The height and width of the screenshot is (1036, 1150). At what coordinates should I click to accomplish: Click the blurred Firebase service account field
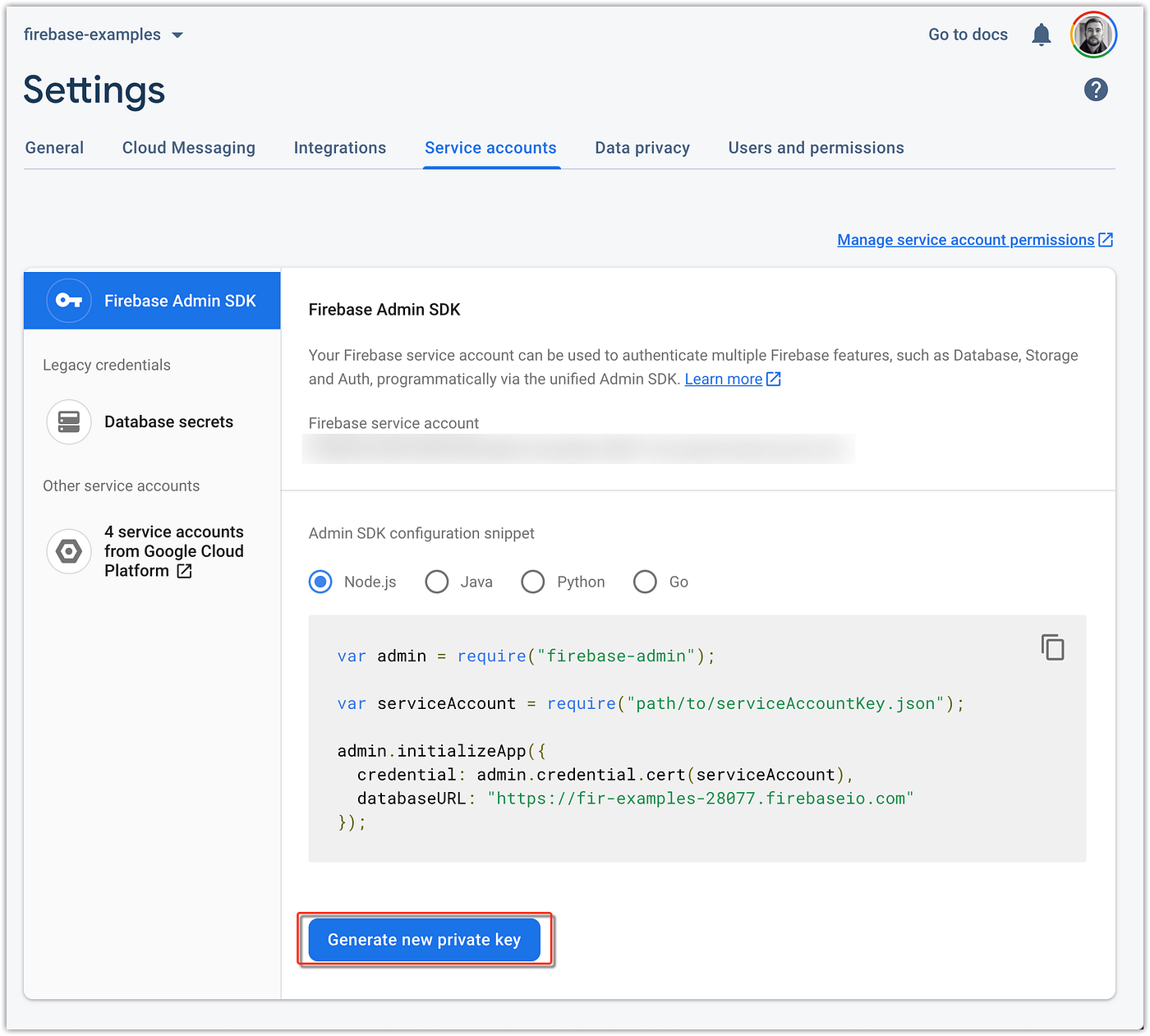[579, 449]
